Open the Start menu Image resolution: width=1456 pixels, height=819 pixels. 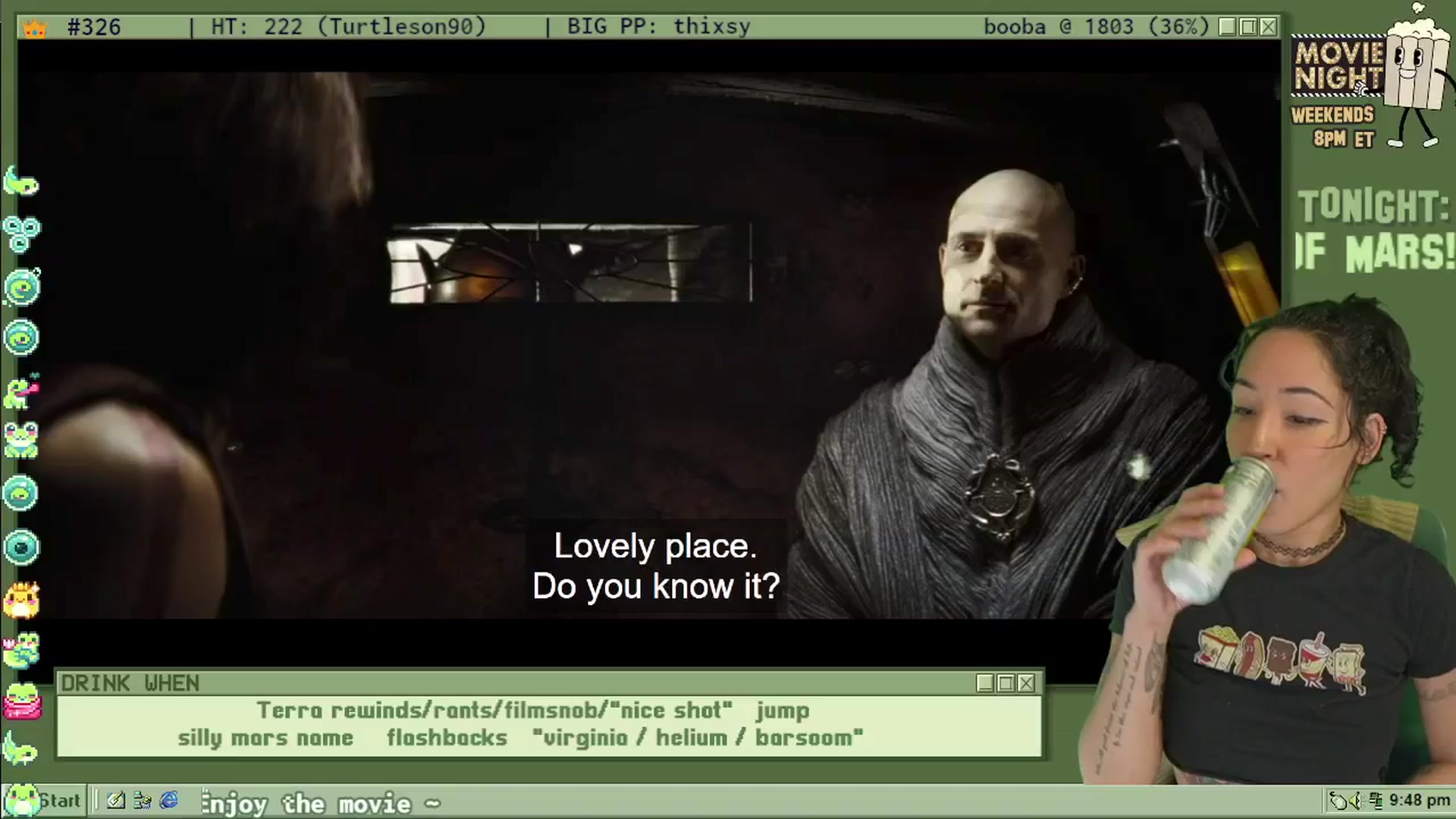click(x=42, y=800)
